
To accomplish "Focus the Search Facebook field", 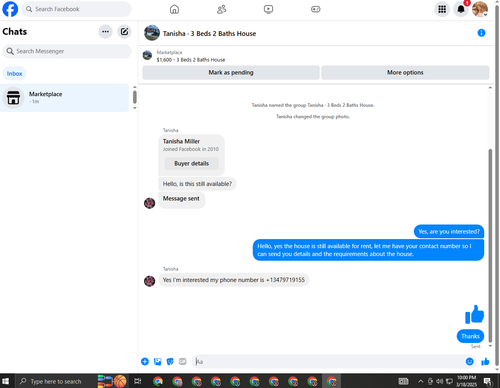I will point(77,9).
